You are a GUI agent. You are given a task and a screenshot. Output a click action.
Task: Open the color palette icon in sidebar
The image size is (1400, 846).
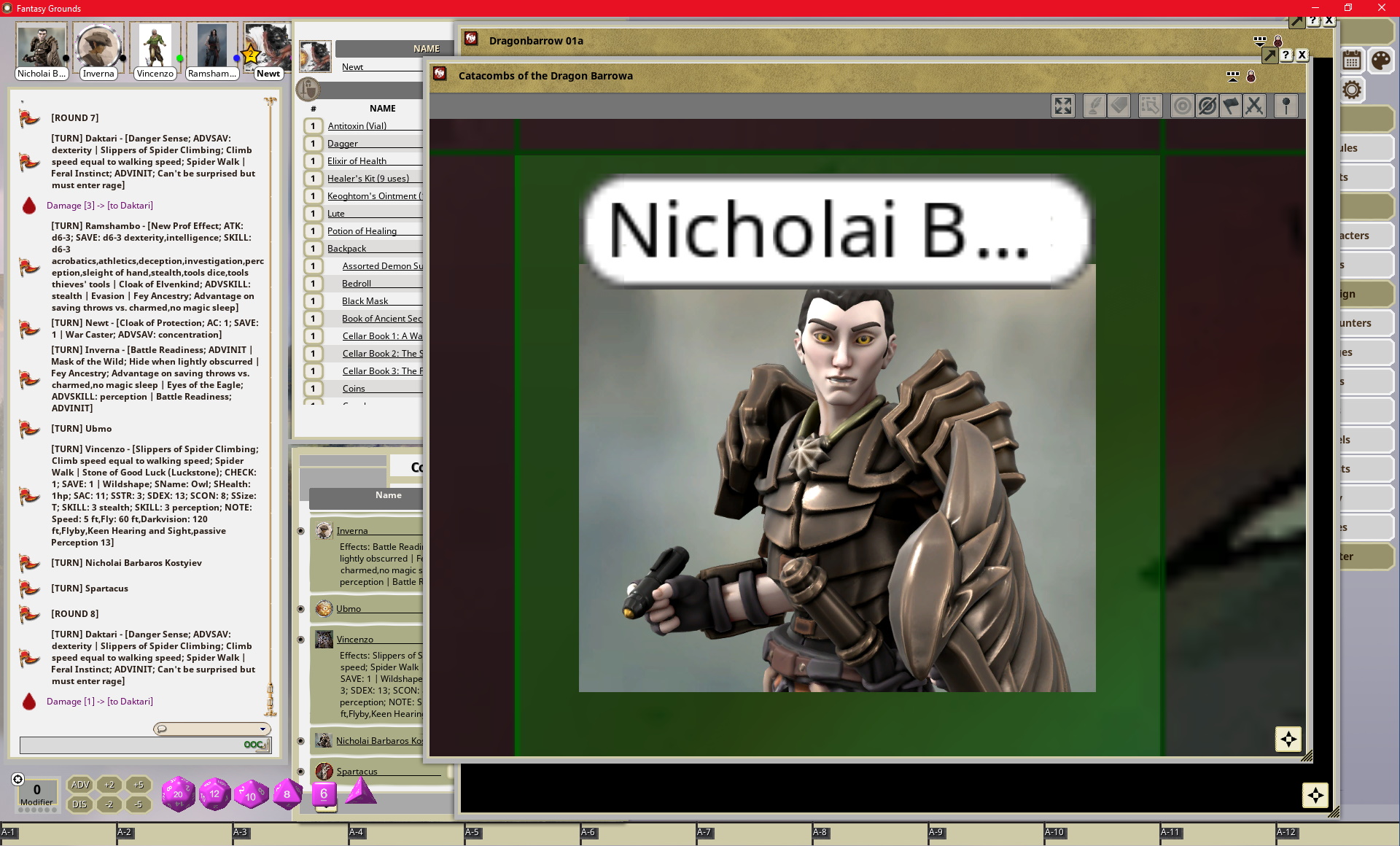click(1380, 60)
